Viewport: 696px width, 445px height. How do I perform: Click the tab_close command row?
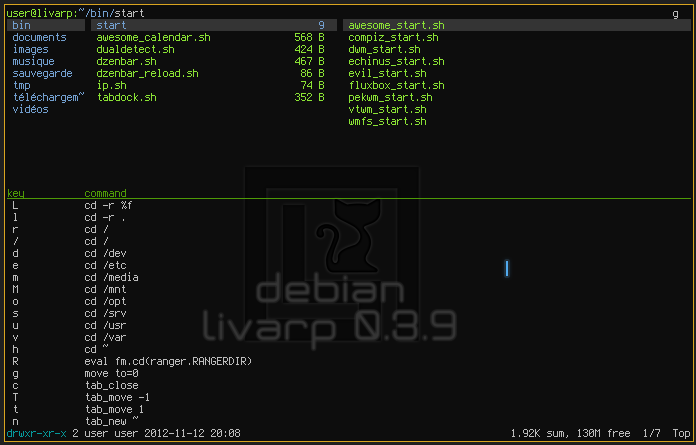tap(111, 385)
